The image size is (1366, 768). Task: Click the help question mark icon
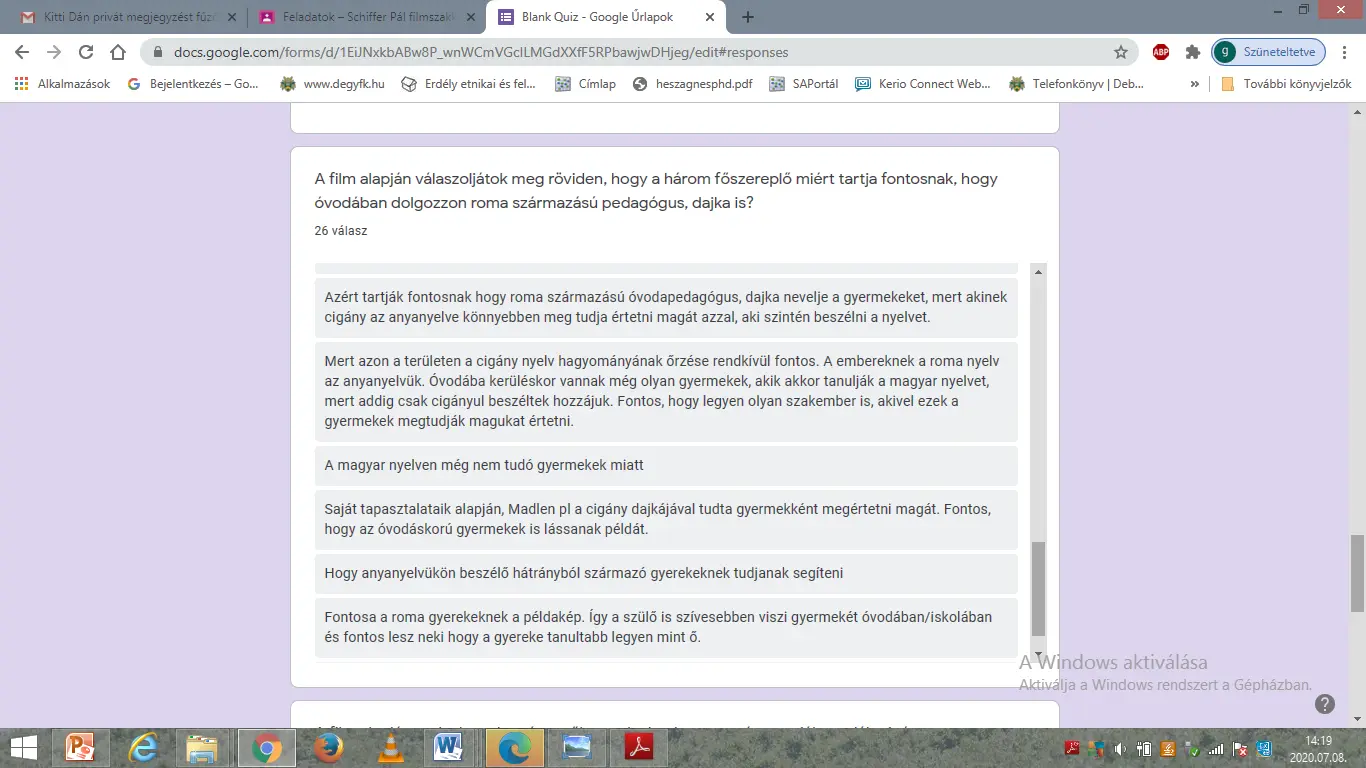tap(1325, 704)
